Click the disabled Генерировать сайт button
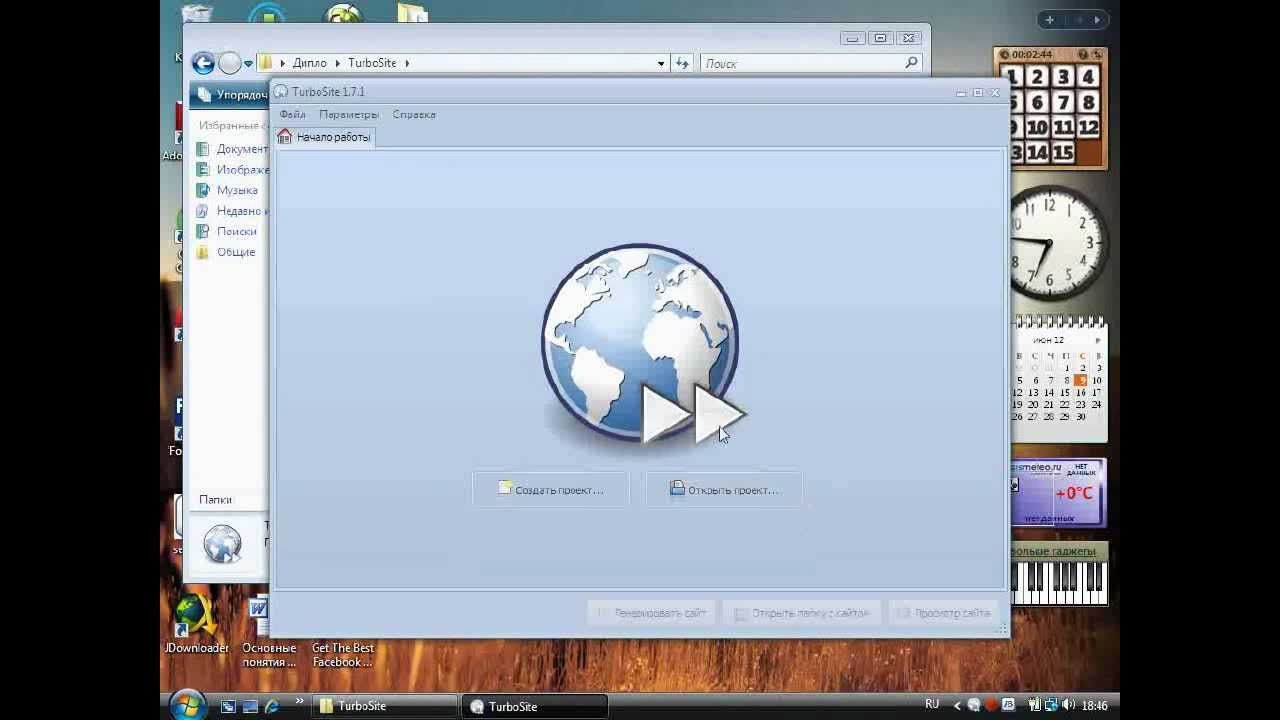The image size is (1280, 720). [651, 613]
